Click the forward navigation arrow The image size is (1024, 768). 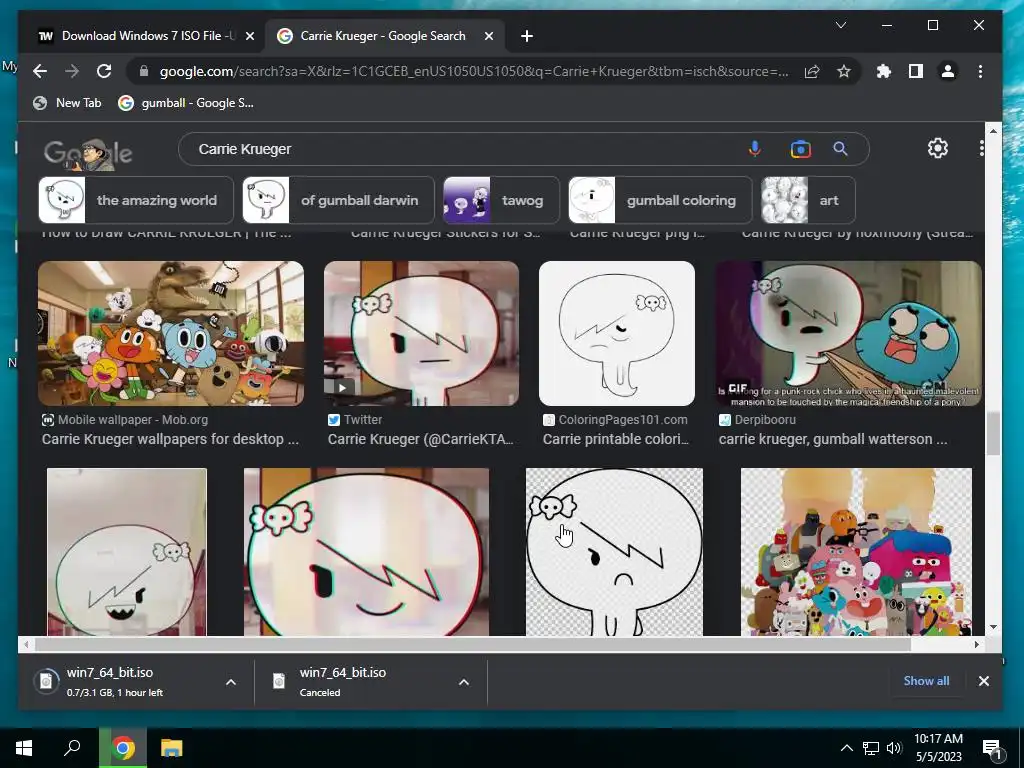point(72,71)
